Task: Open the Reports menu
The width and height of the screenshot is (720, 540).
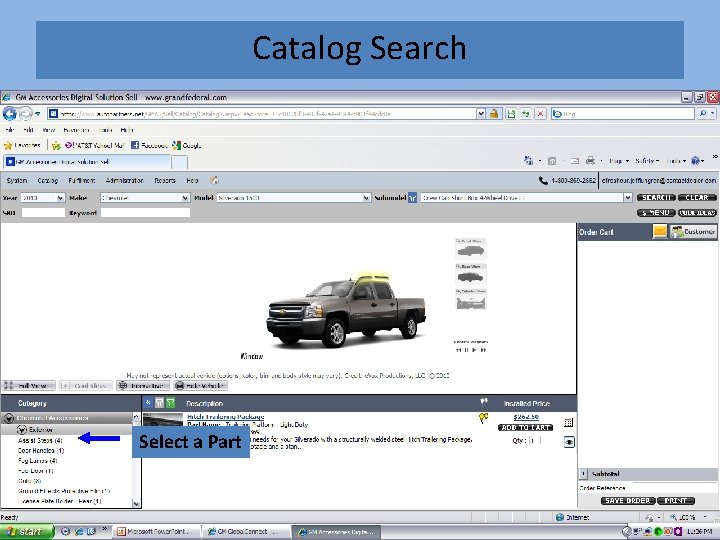Action: (x=165, y=180)
